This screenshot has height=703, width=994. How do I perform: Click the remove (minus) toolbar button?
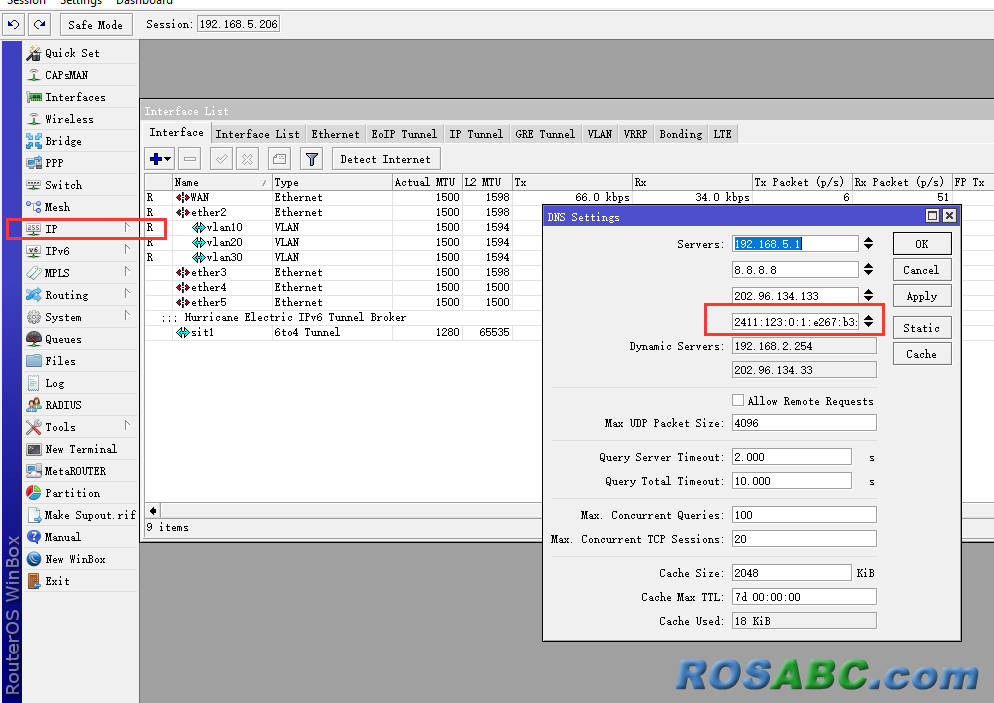[x=190, y=159]
